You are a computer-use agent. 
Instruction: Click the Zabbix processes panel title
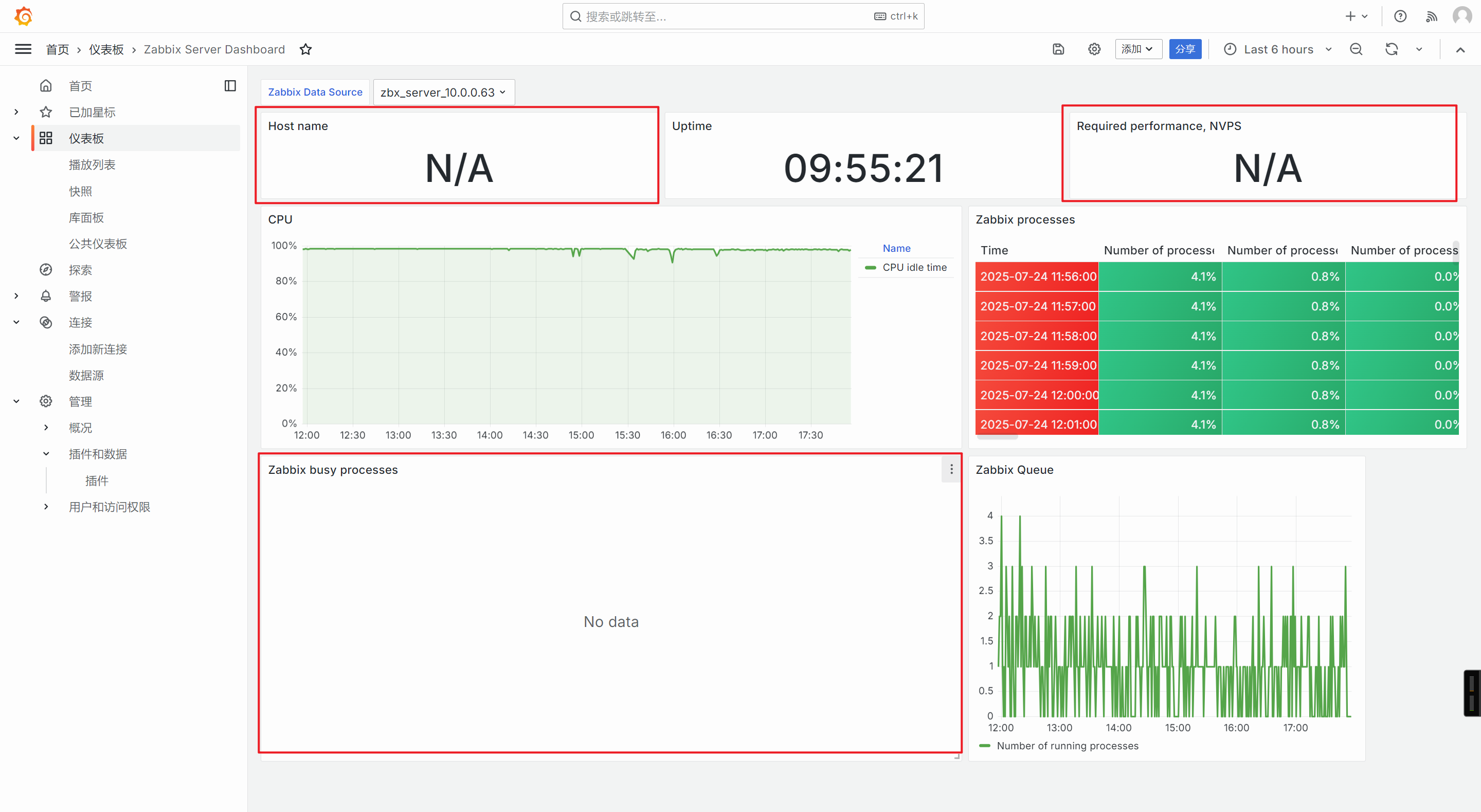[1024, 219]
